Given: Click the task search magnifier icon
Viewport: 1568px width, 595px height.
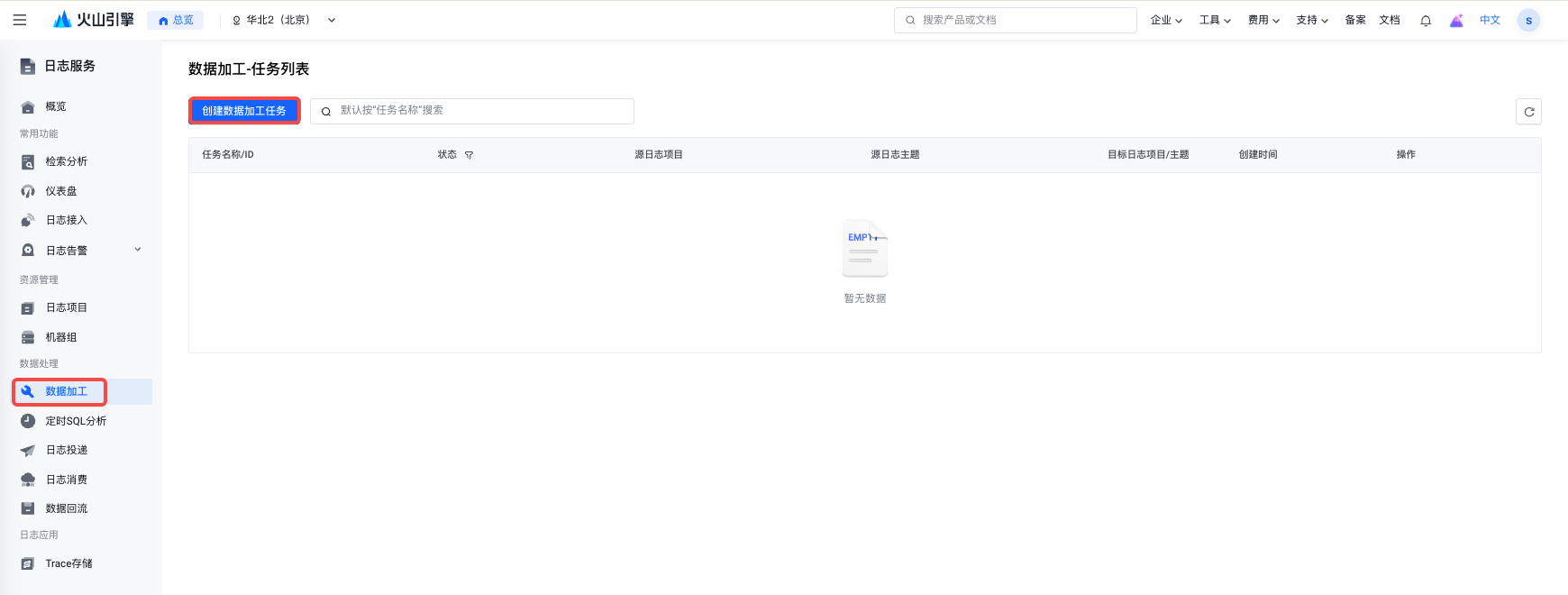Looking at the screenshot, I should click(x=326, y=112).
